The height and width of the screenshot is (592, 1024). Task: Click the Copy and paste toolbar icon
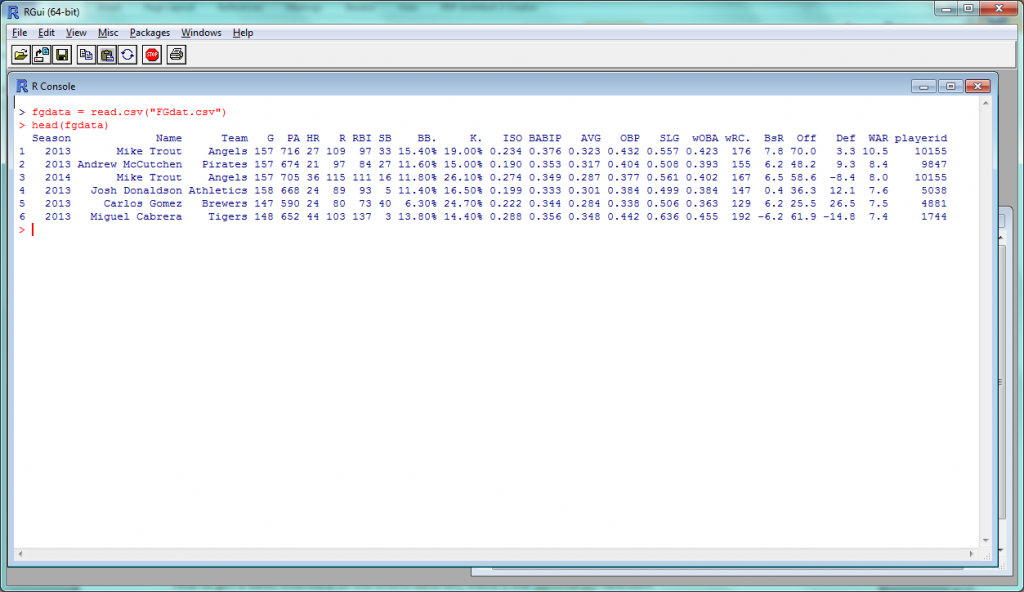(x=127, y=54)
